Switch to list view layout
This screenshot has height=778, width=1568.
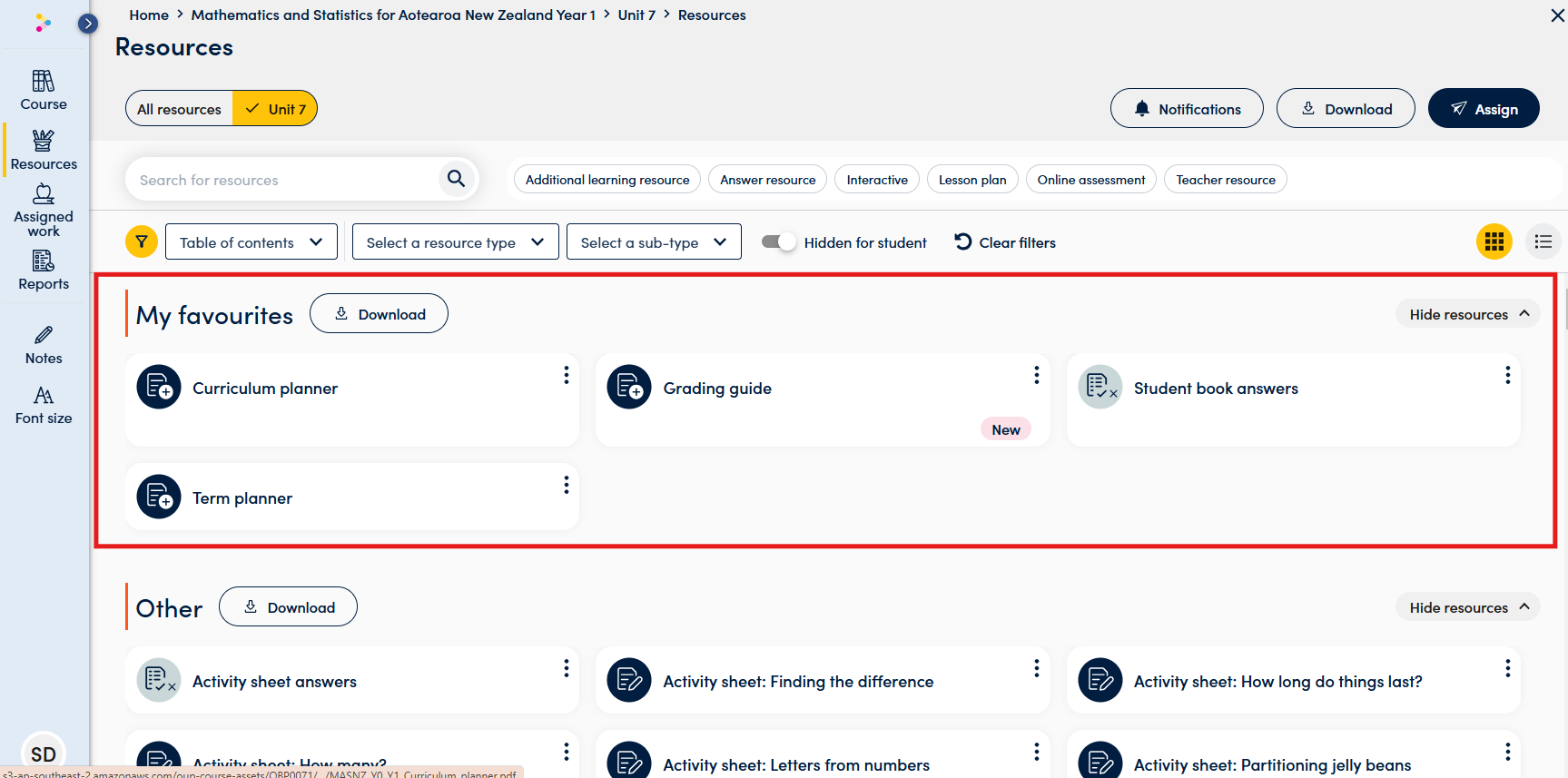(x=1543, y=241)
